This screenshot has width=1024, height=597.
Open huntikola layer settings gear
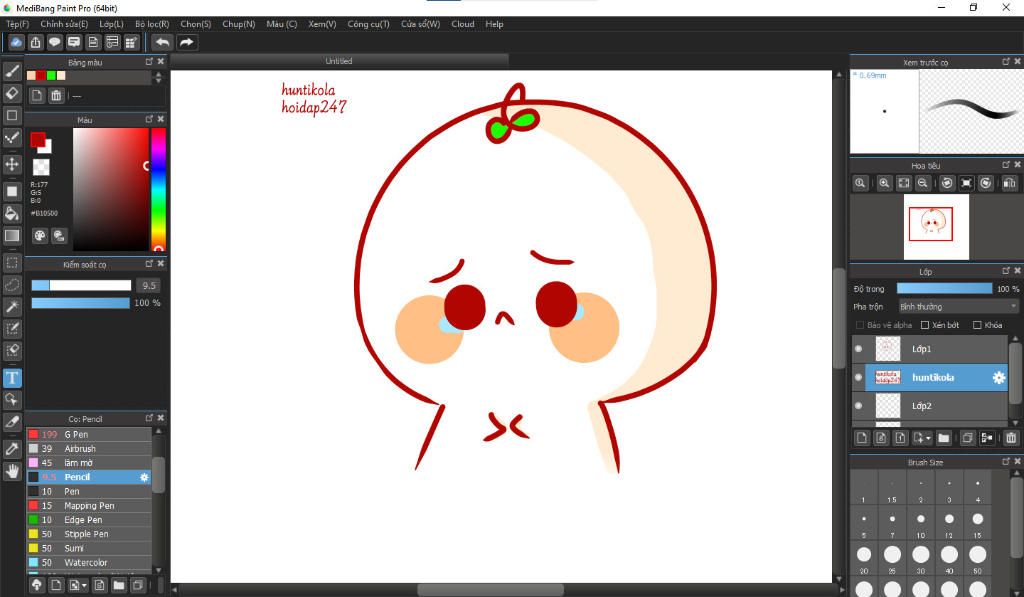pyautogui.click(x=999, y=378)
